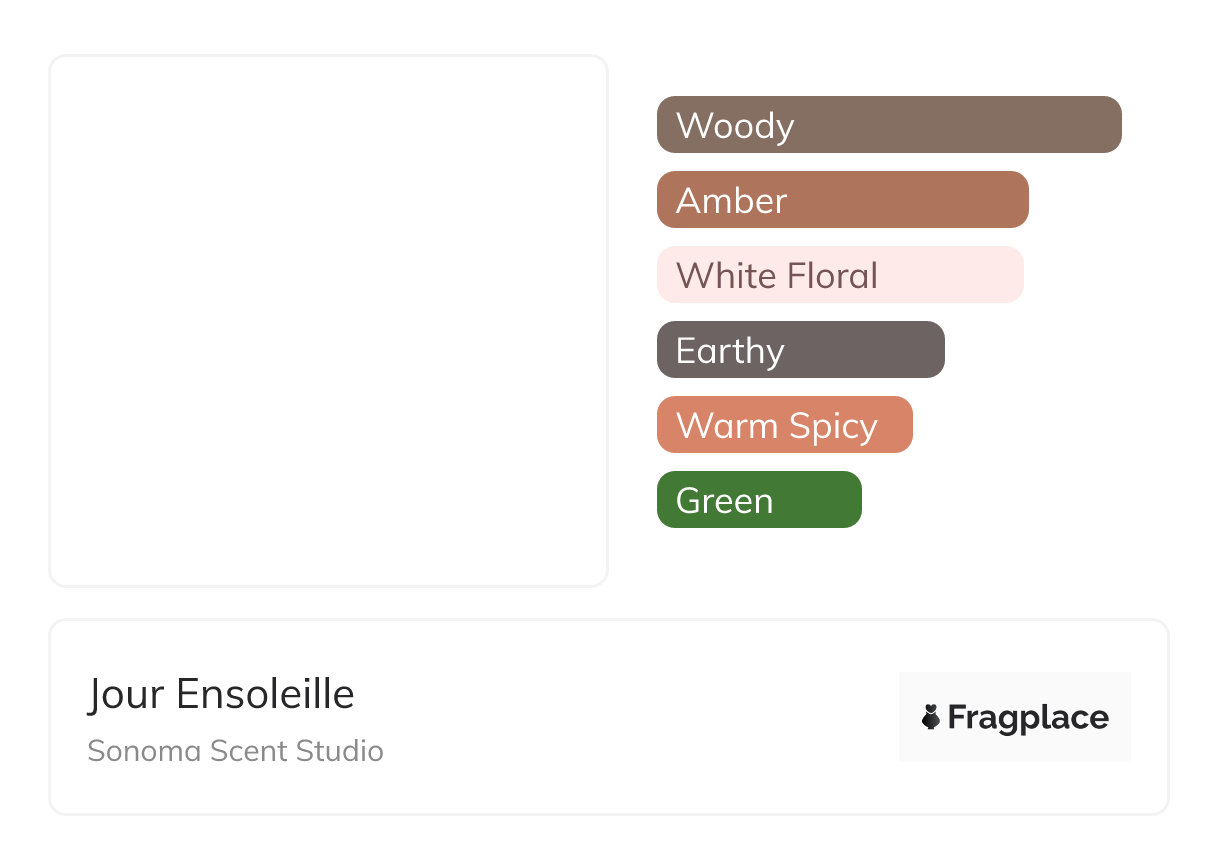Screen dimensions: 1218x864
Task: Click the "Warm Spicy" text label
Action: coord(777,426)
